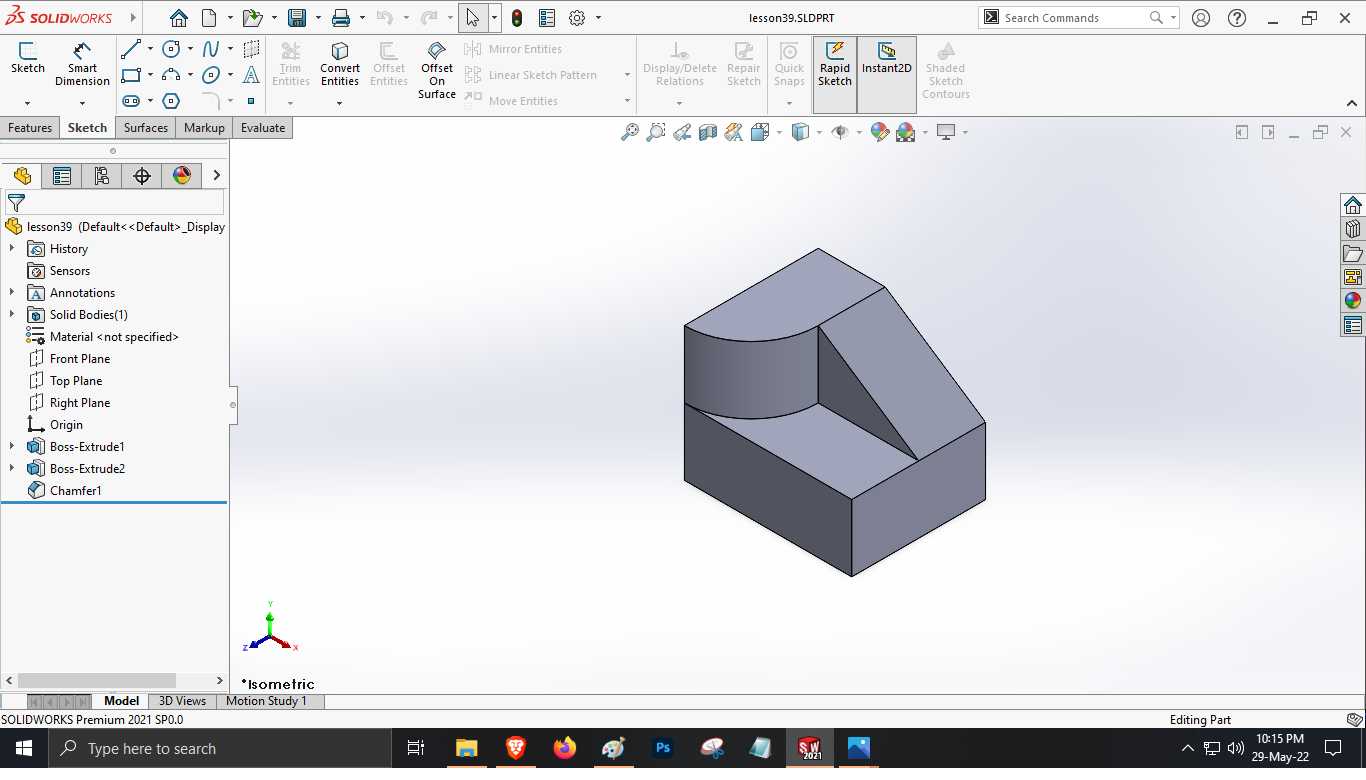Image resolution: width=1366 pixels, height=780 pixels.
Task: Open SOLIDWORKS Resources task pane home icon
Action: [1353, 205]
